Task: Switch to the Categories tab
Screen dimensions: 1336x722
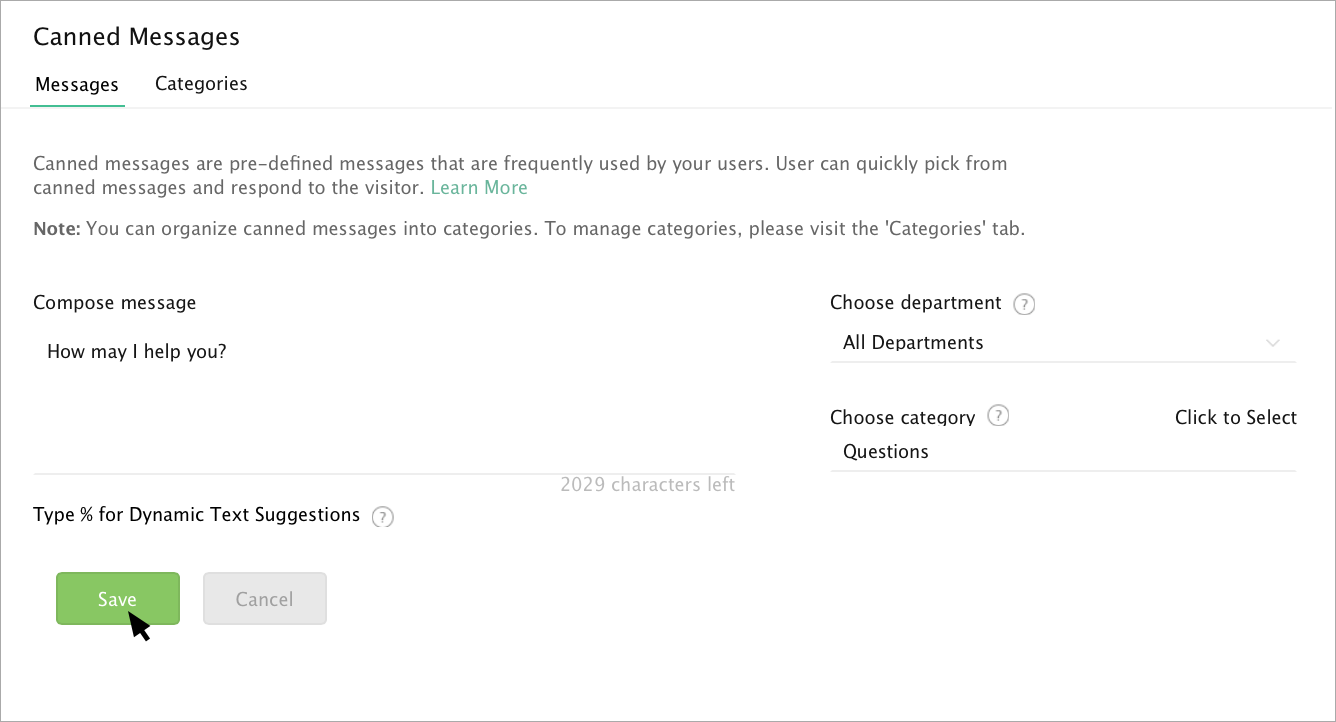Action: pyautogui.click(x=201, y=84)
